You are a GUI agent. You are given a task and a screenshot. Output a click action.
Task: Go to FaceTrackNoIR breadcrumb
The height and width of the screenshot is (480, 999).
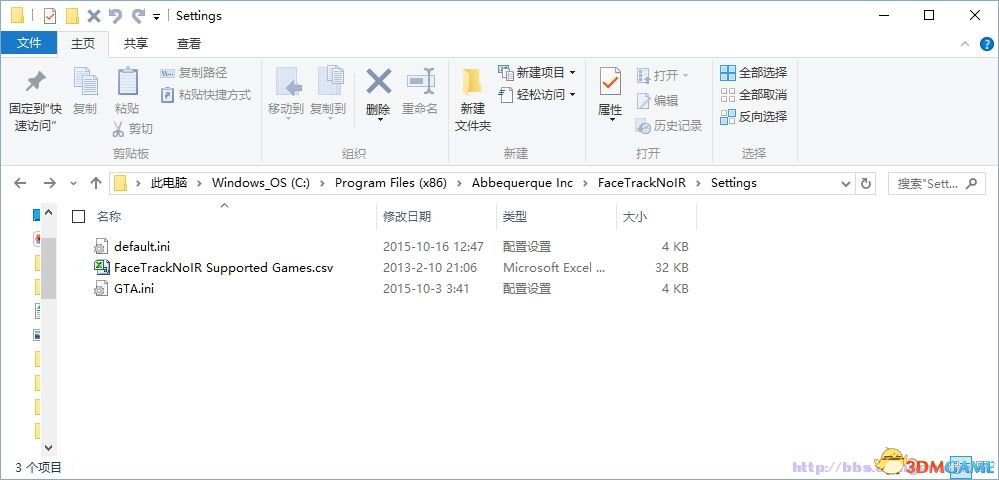coord(642,183)
